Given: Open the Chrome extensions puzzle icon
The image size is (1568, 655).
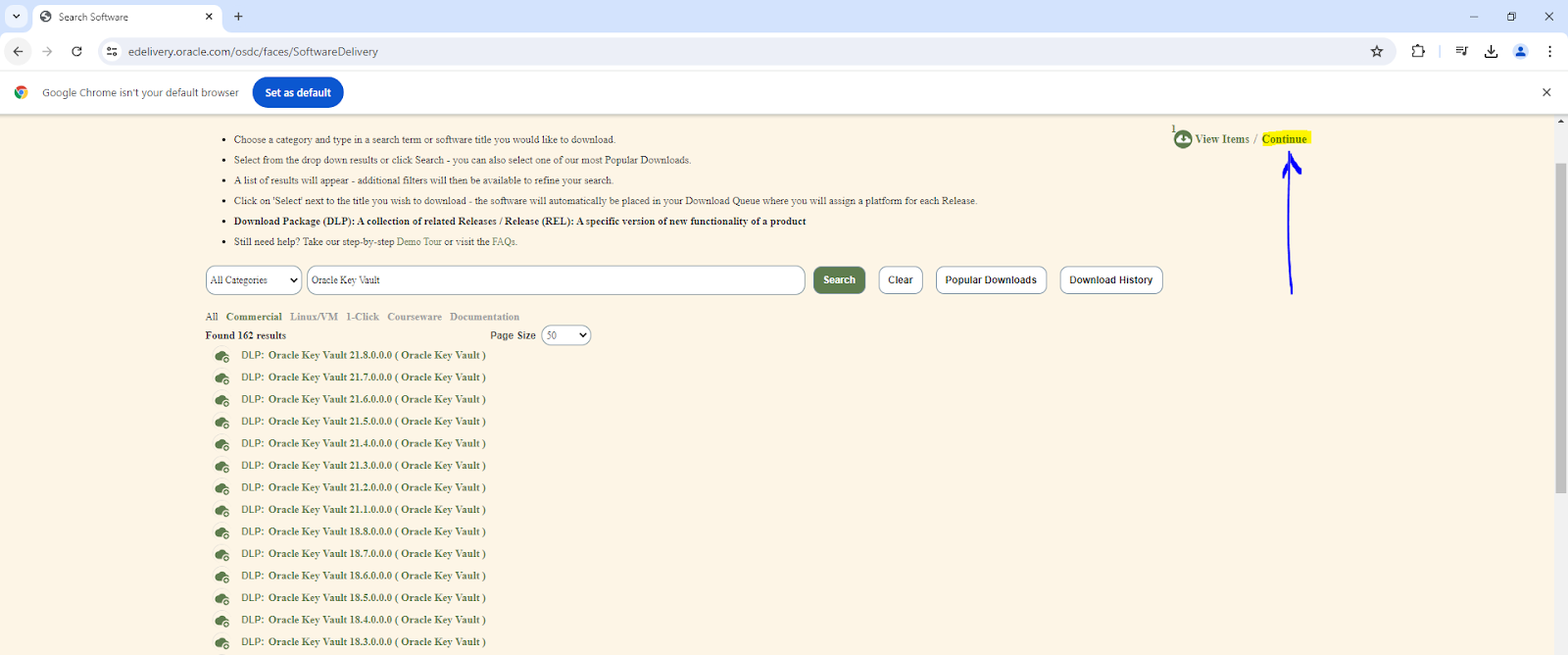Looking at the screenshot, I should [x=1418, y=51].
